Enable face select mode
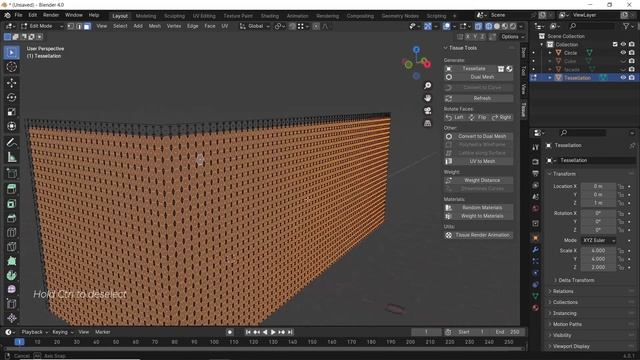 point(87,26)
